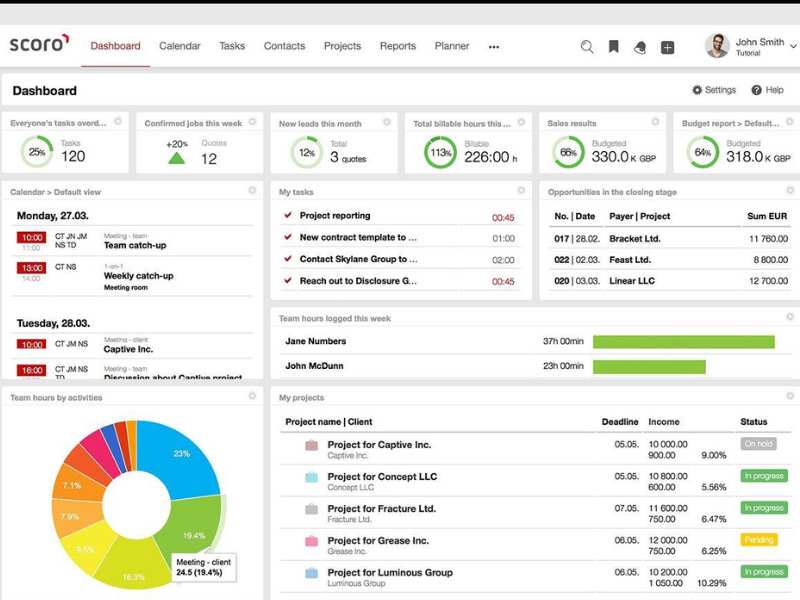This screenshot has height=600, width=800.
Task: Click John McDunn green hours bar
Action: click(649, 366)
